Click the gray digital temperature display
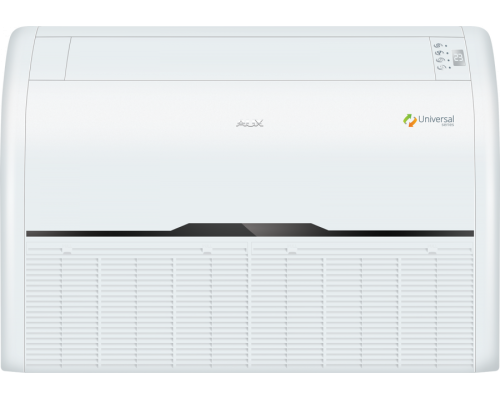This screenshot has width=500, height=400. pos(459,58)
